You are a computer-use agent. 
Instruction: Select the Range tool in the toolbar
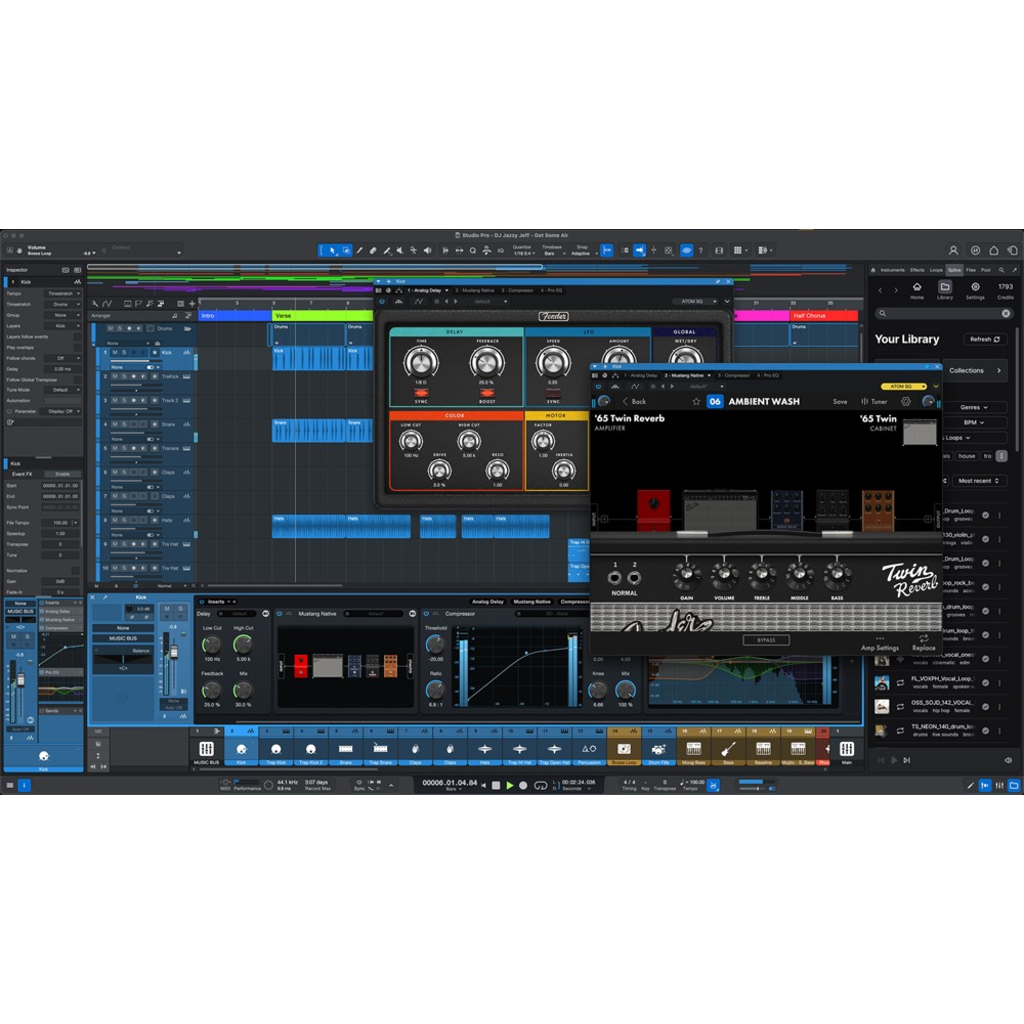[x=346, y=250]
